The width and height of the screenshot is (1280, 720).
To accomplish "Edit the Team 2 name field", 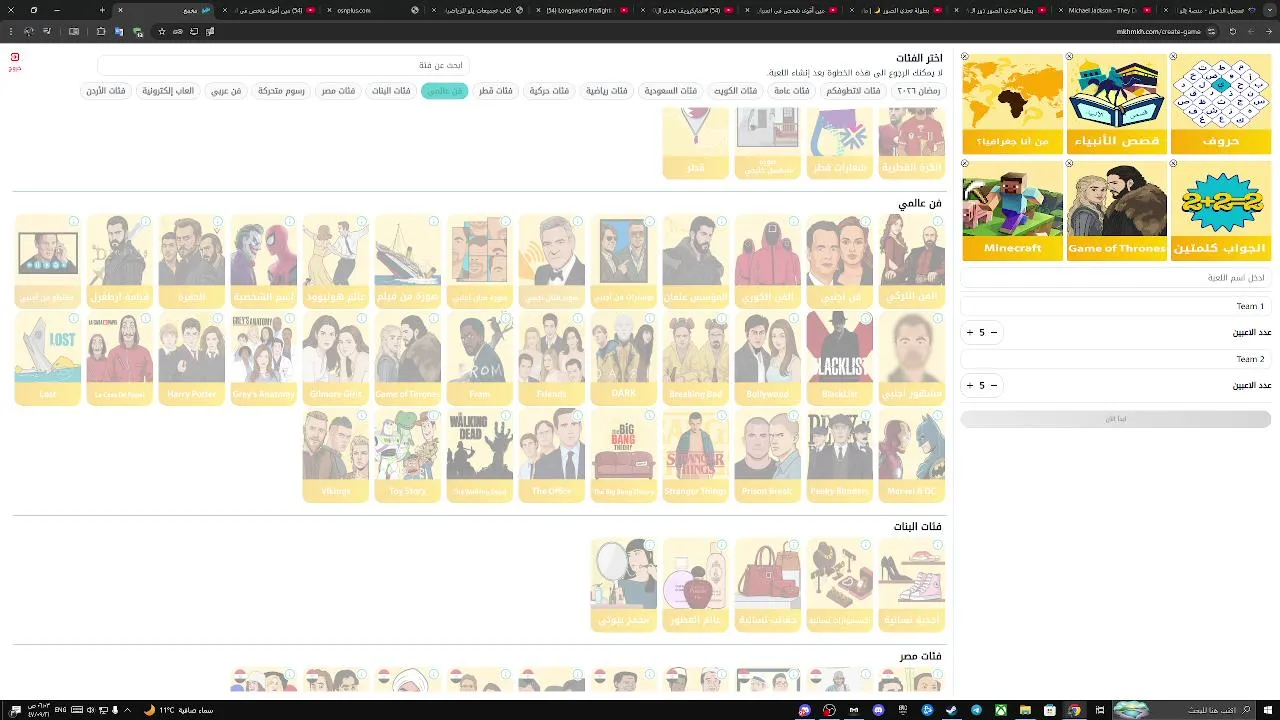I will [1116, 359].
